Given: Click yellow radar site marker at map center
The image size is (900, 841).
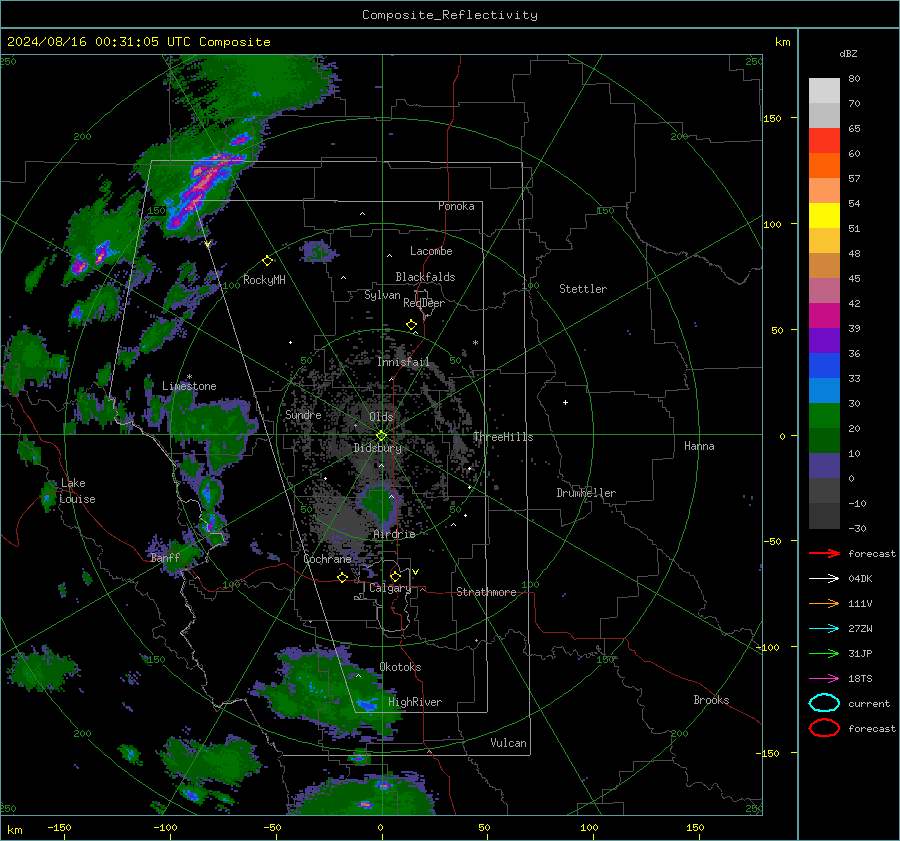Looking at the screenshot, I should coord(381,436).
